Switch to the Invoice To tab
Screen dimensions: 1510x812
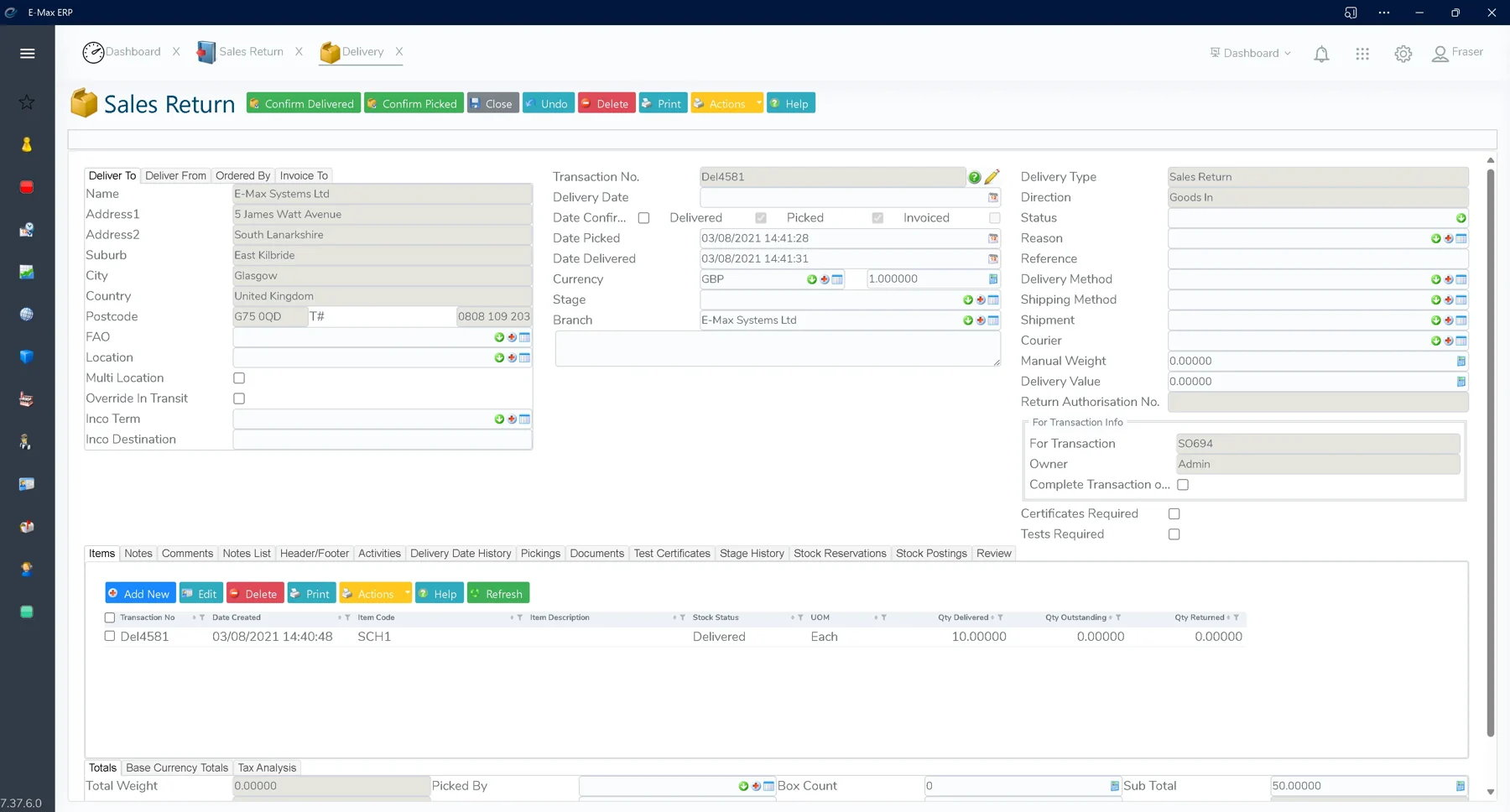click(x=304, y=175)
